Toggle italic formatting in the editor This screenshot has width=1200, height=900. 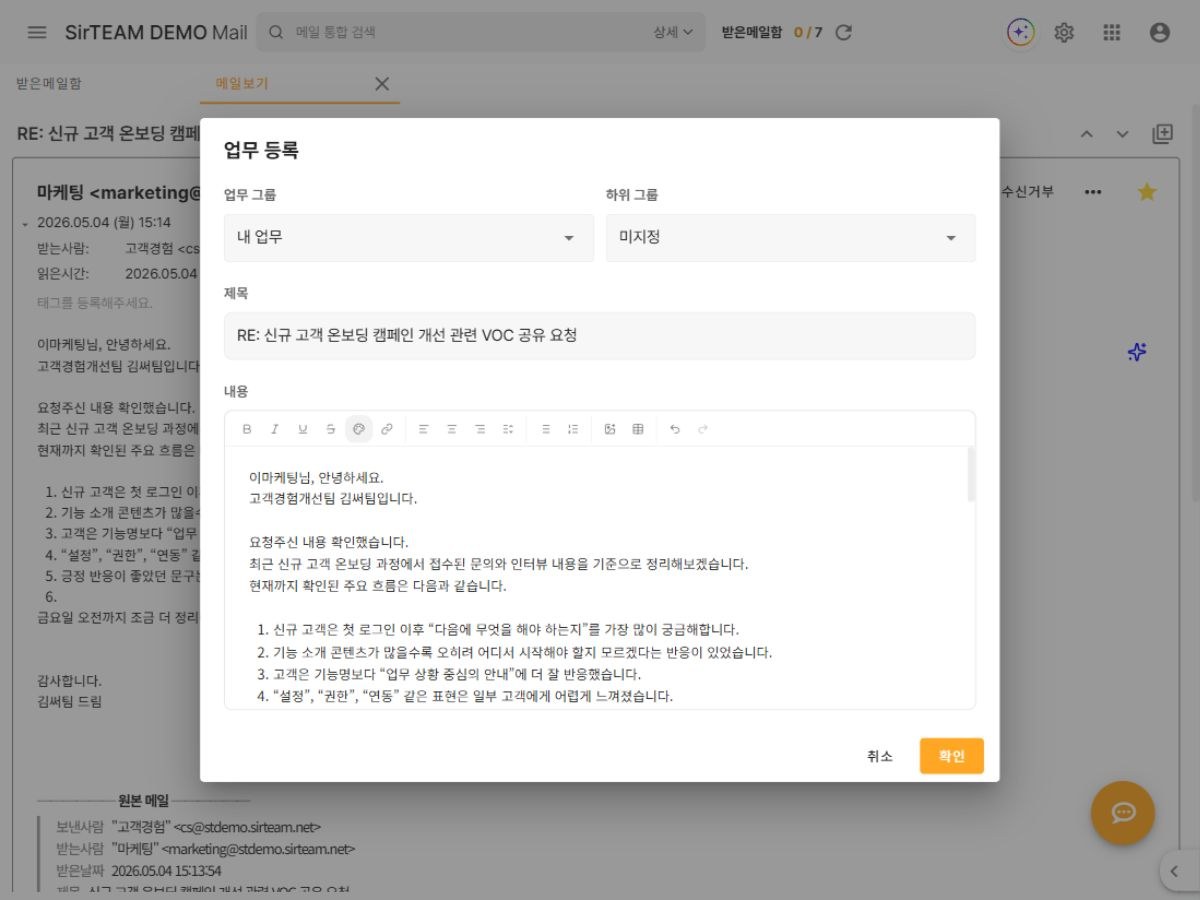[x=275, y=429]
